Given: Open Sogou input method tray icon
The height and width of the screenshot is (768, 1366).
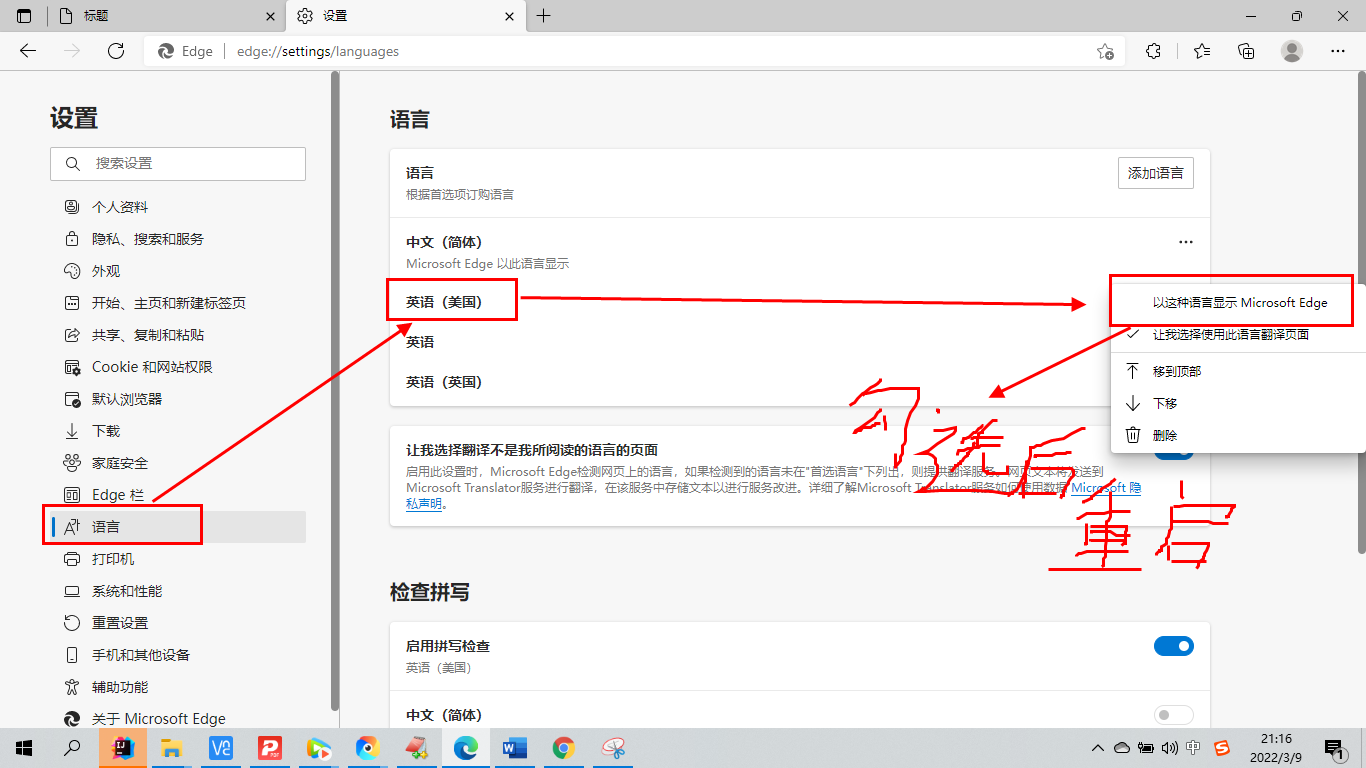Looking at the screenshot, I should click(x=1221, y=748).
